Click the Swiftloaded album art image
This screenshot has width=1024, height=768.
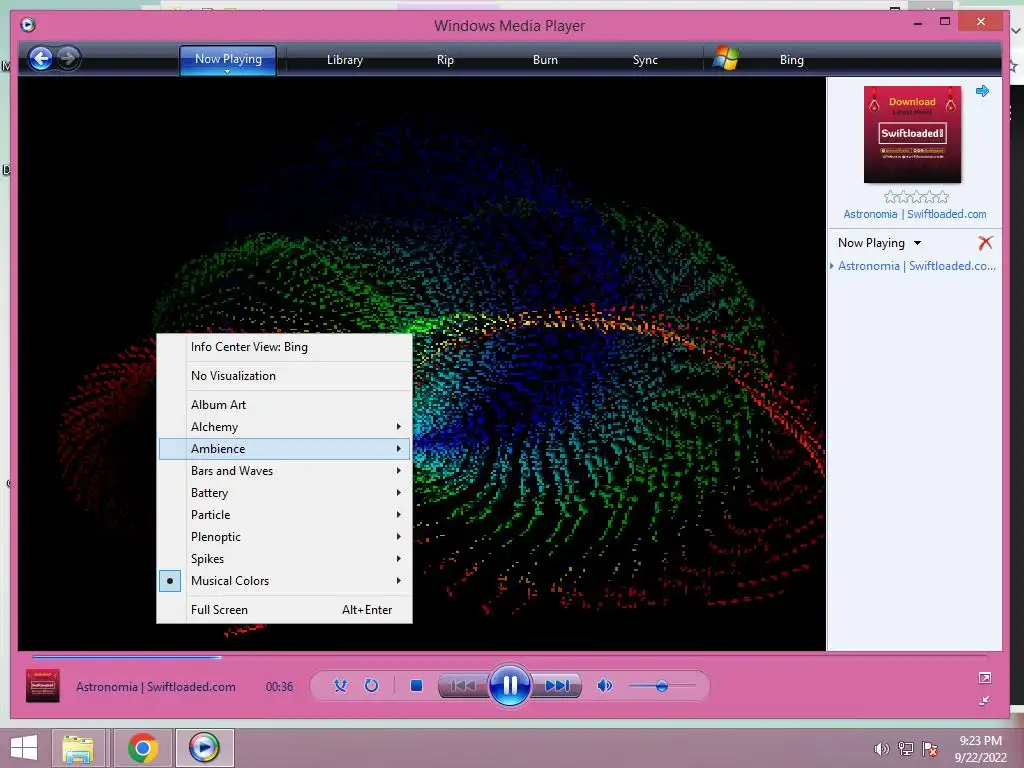pos(912,135)
